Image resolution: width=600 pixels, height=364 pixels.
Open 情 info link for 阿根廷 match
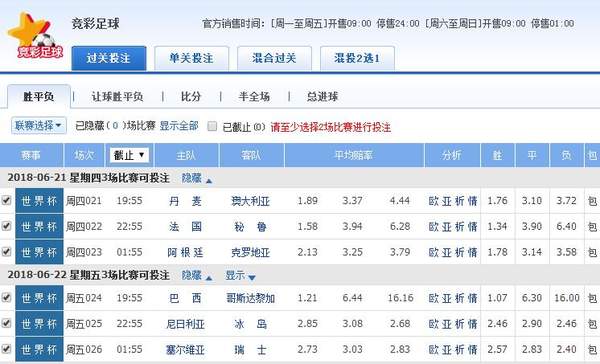[x=472, y=252]
